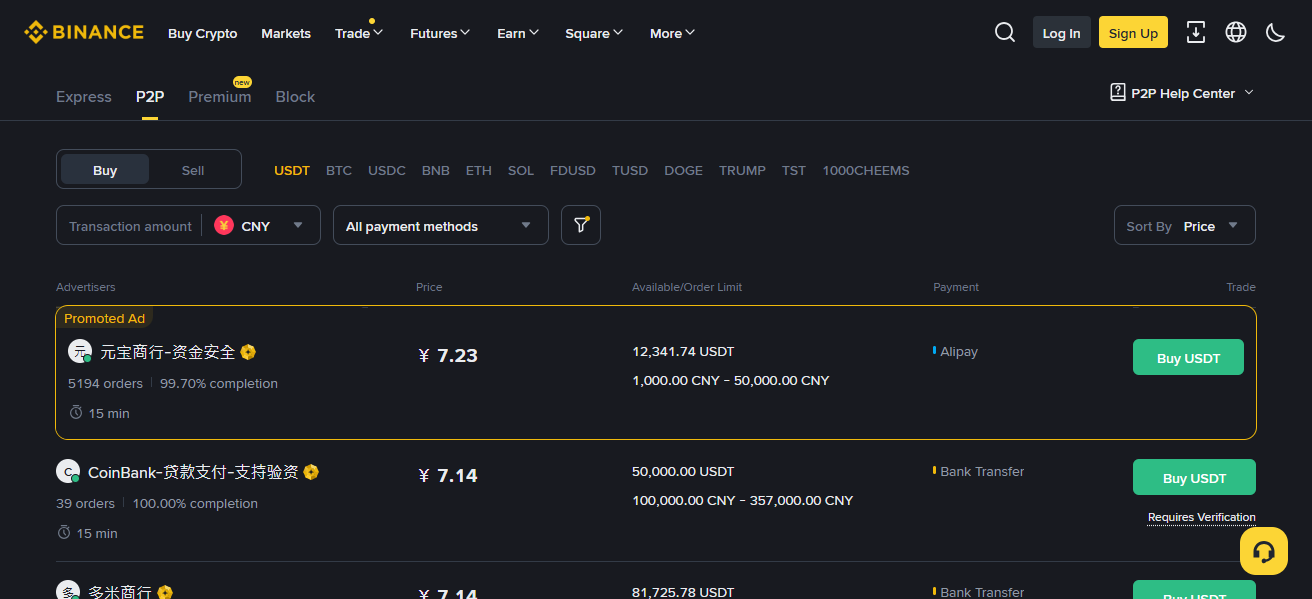Click the 50,000.00 USDT available amount
Viewport: 1312px width, 599px height.
pyautogui.click(x=683, y=471)
